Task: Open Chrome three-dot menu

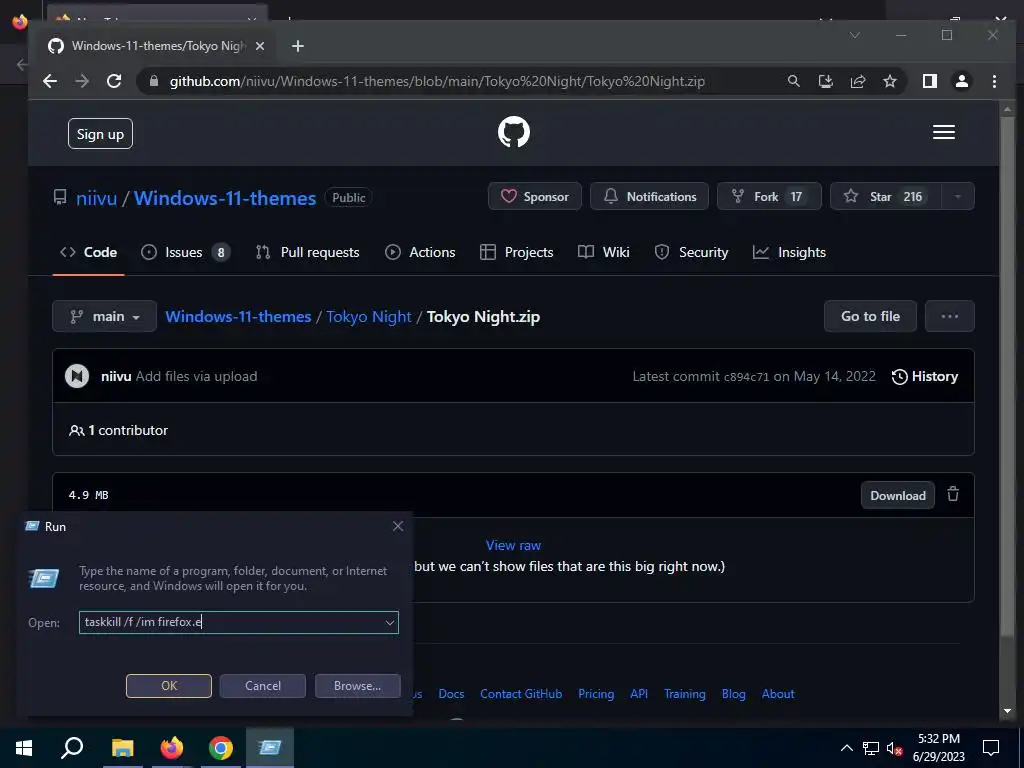Action: (x=994, y=81)
